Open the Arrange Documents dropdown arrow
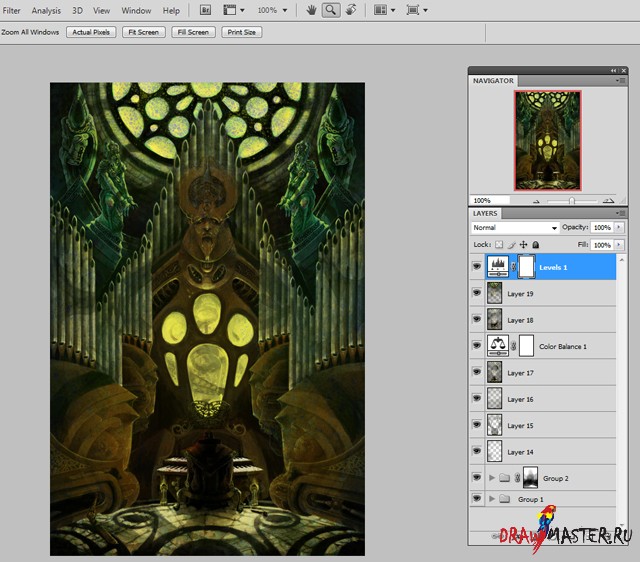 [x=393, y=11]
